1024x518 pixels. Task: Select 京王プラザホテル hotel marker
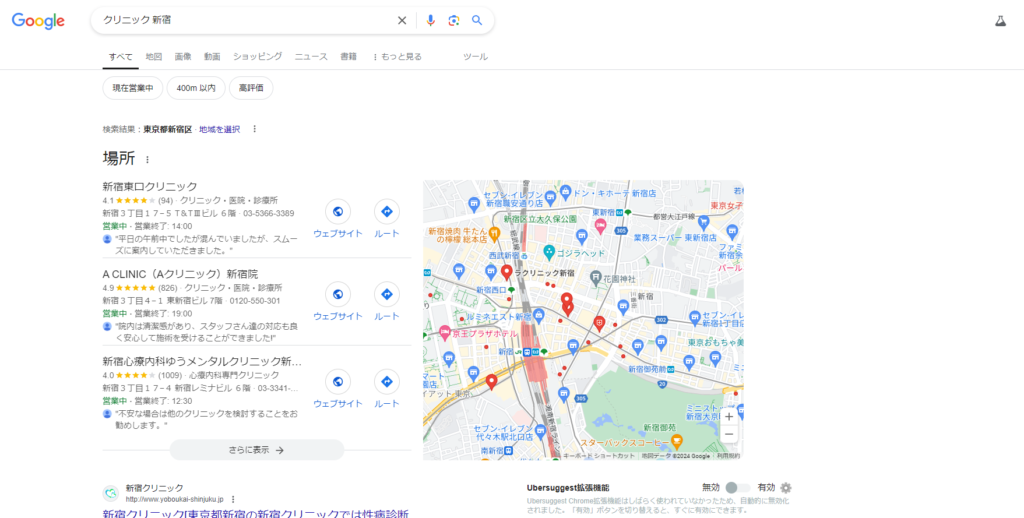tap(445, 333)
